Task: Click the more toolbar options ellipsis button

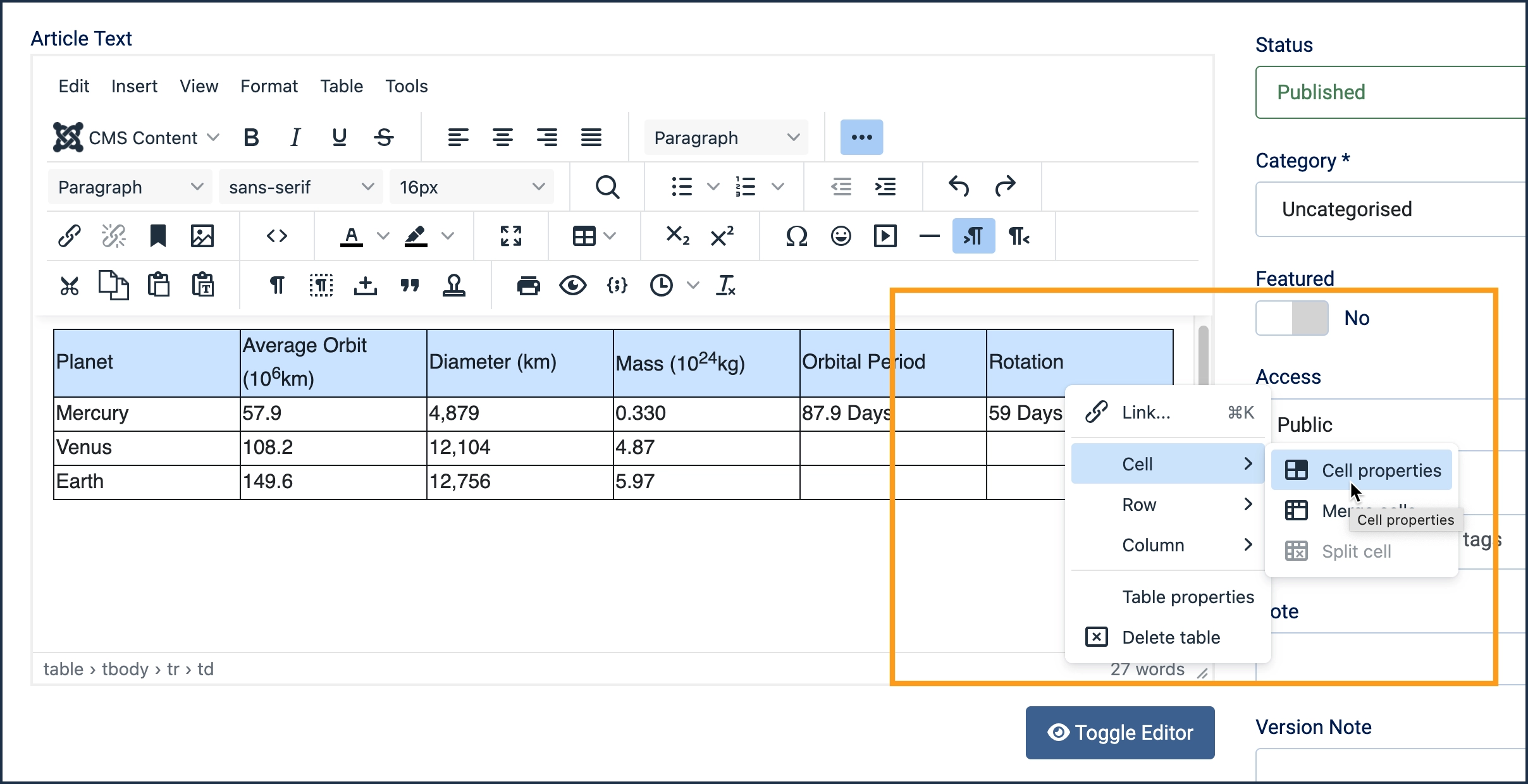Action: [x=861, y=137]
